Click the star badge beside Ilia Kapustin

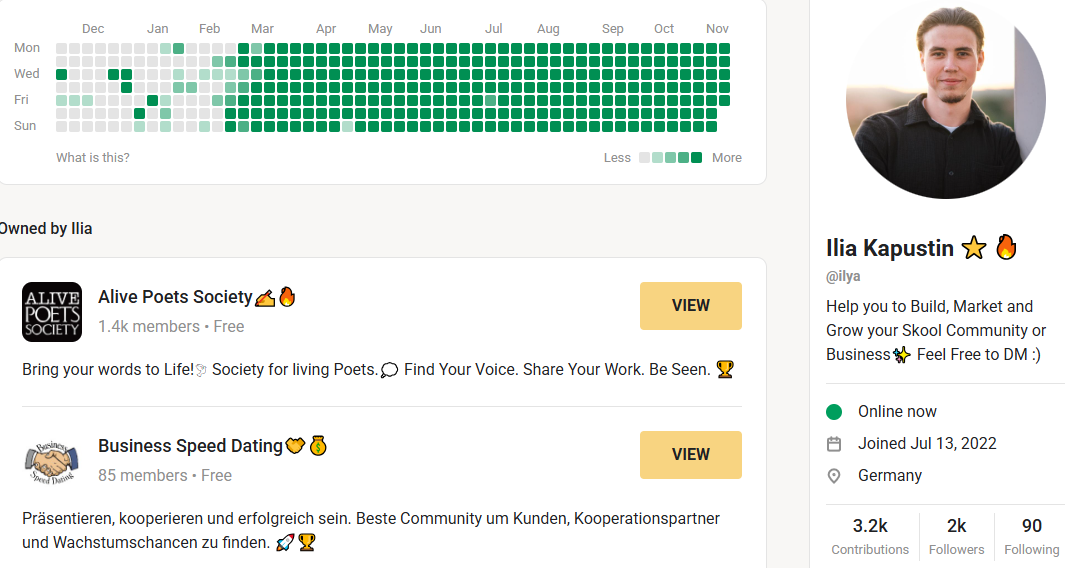[973, 248]
